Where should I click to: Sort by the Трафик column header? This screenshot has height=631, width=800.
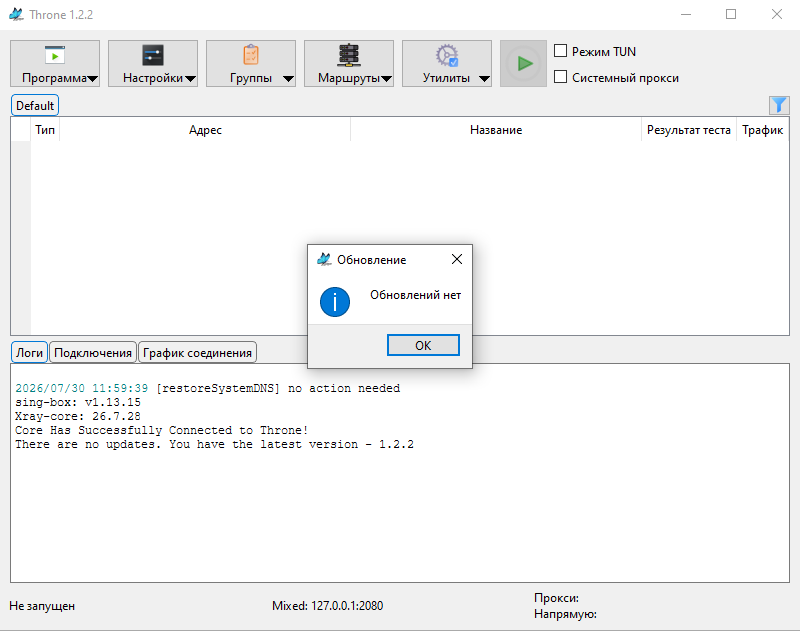tap(763, 130)
